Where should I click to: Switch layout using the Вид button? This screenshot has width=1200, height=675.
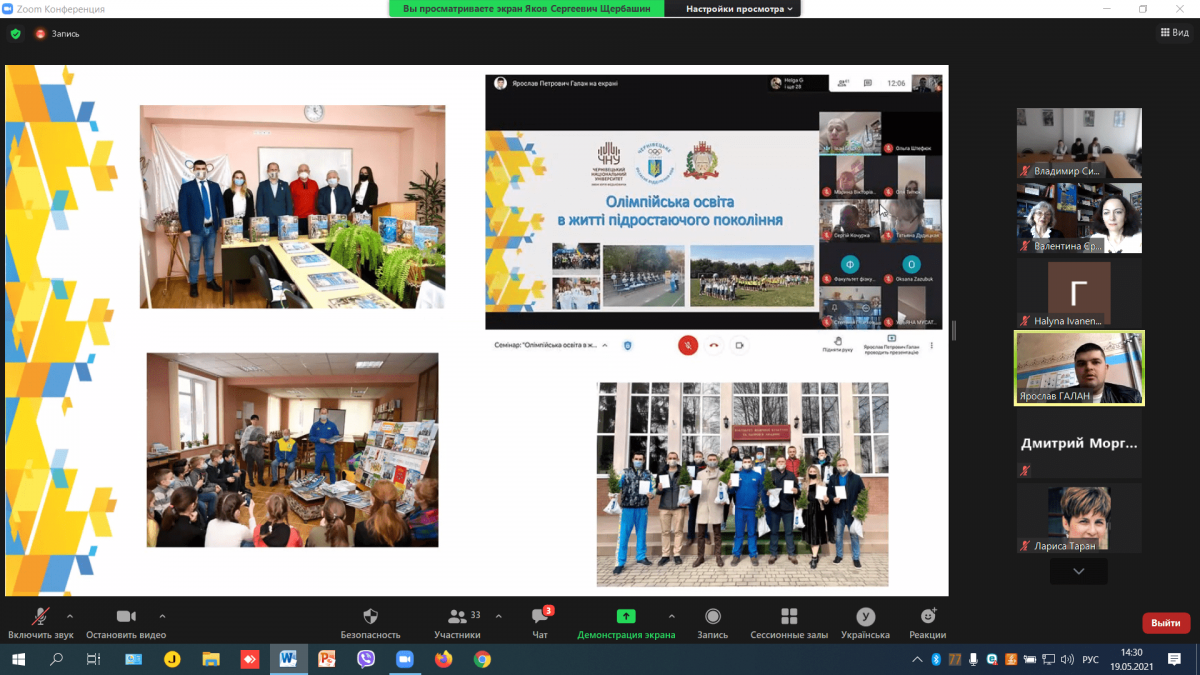point(1175,33)
